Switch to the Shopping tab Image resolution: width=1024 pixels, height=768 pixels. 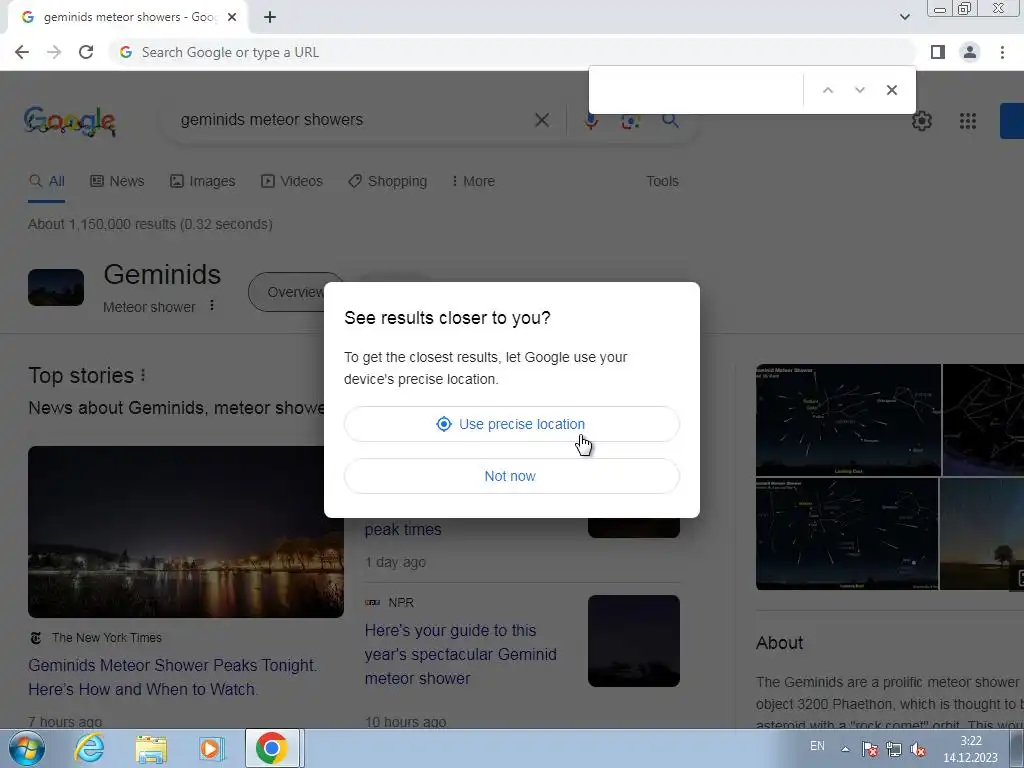click(387, 182)
